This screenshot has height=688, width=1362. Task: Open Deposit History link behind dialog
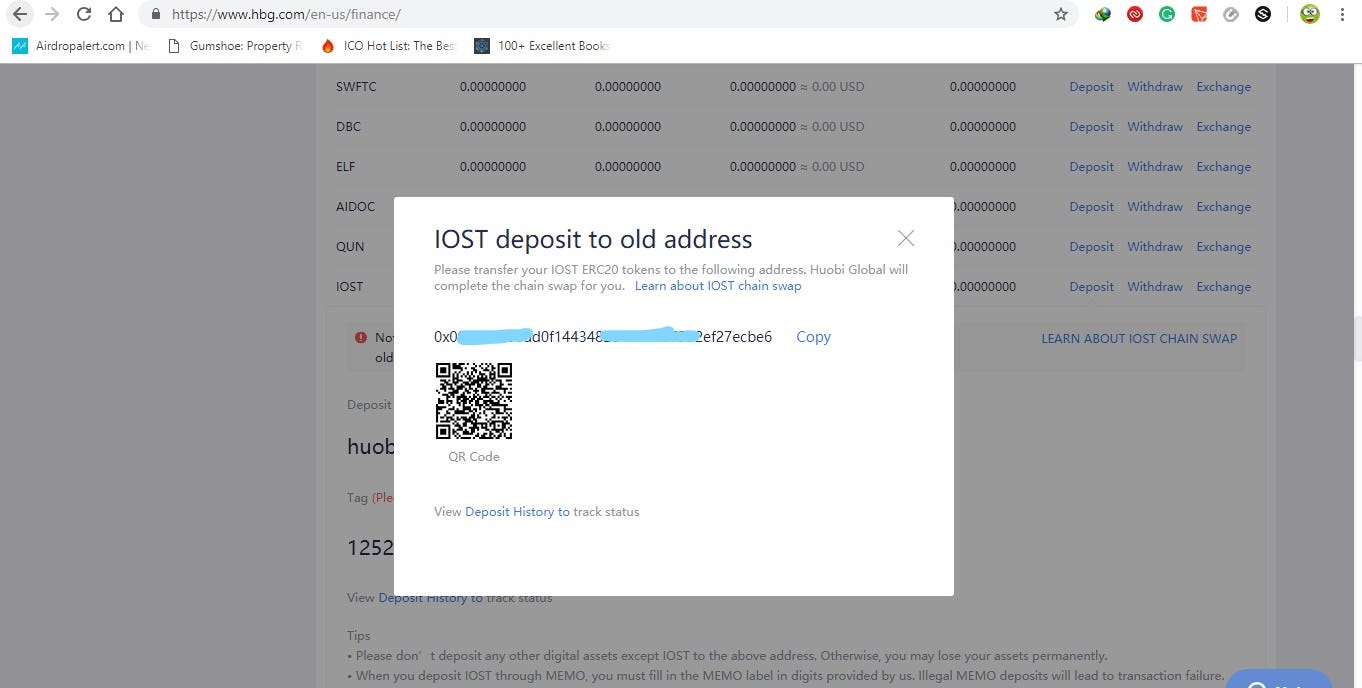[431, 598]
